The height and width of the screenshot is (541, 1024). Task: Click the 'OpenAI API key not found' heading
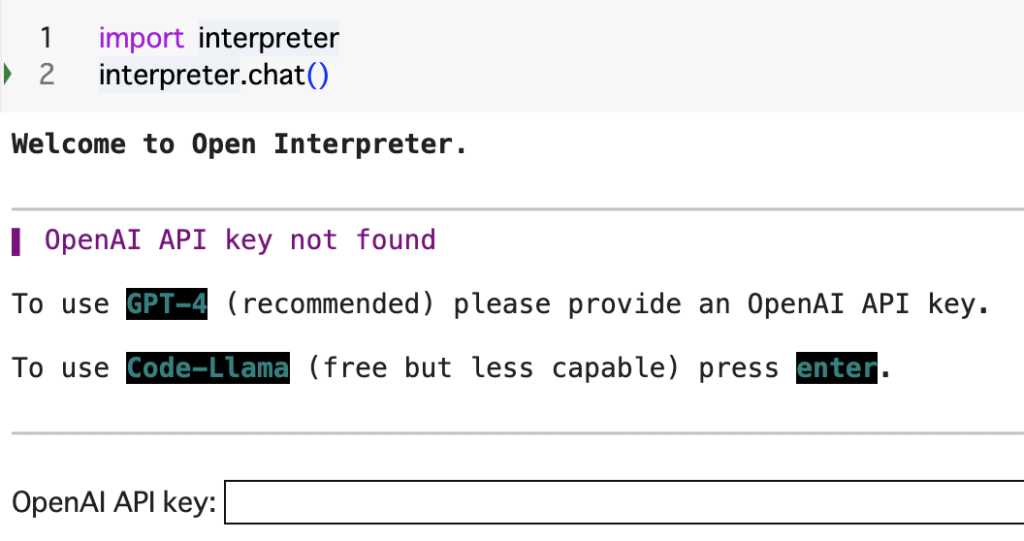tap(240, 240)
